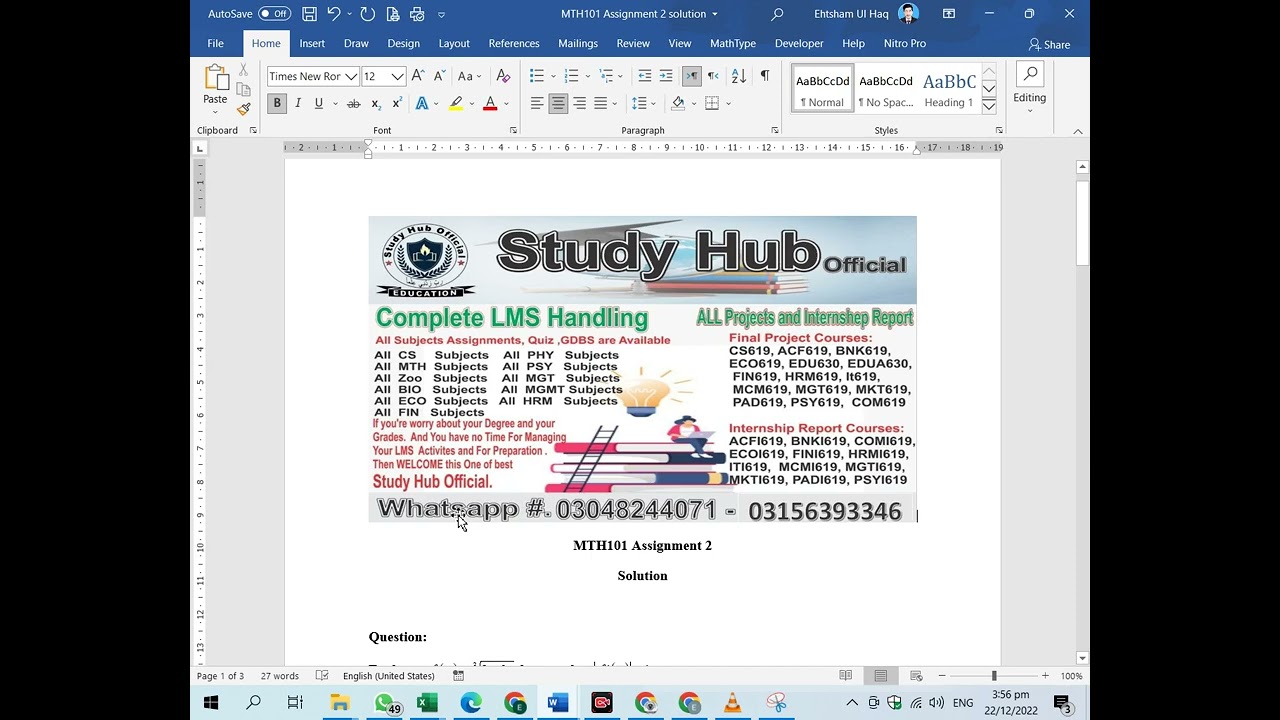Apply red font color
Viewport: 1280px width, 720px height.
pyautogui.click(x=490, y=104)
